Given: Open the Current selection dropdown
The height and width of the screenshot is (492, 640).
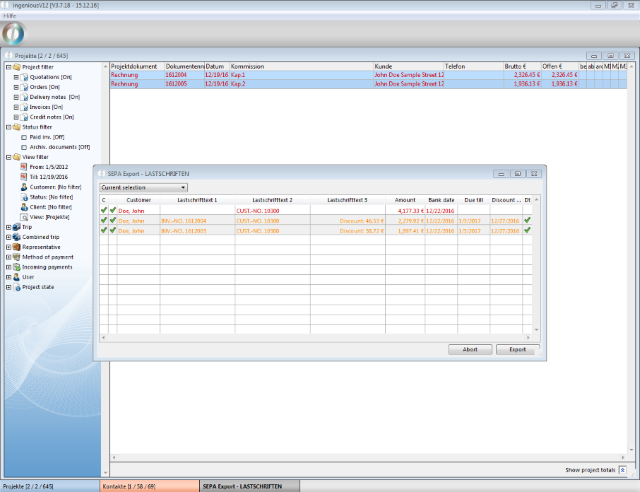Looking at the screenshot, I should pos(144,187).
